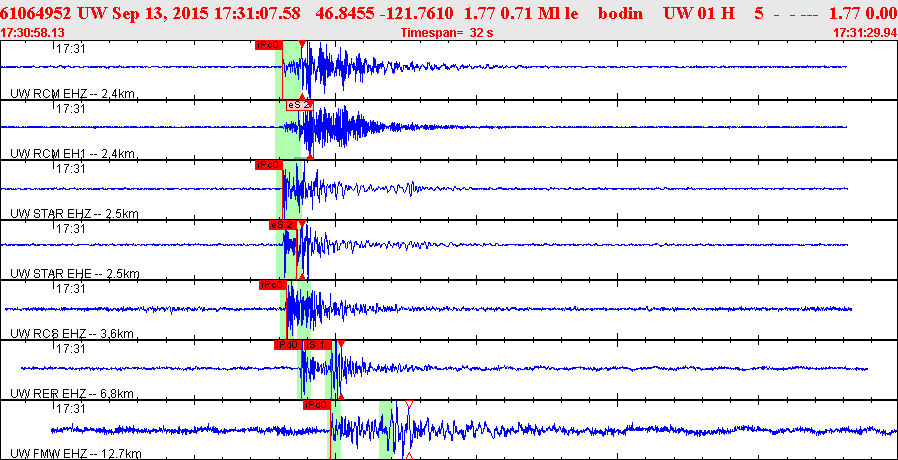
Task: Click the red top triangle marker on RER EHZ
Action: 341,343
